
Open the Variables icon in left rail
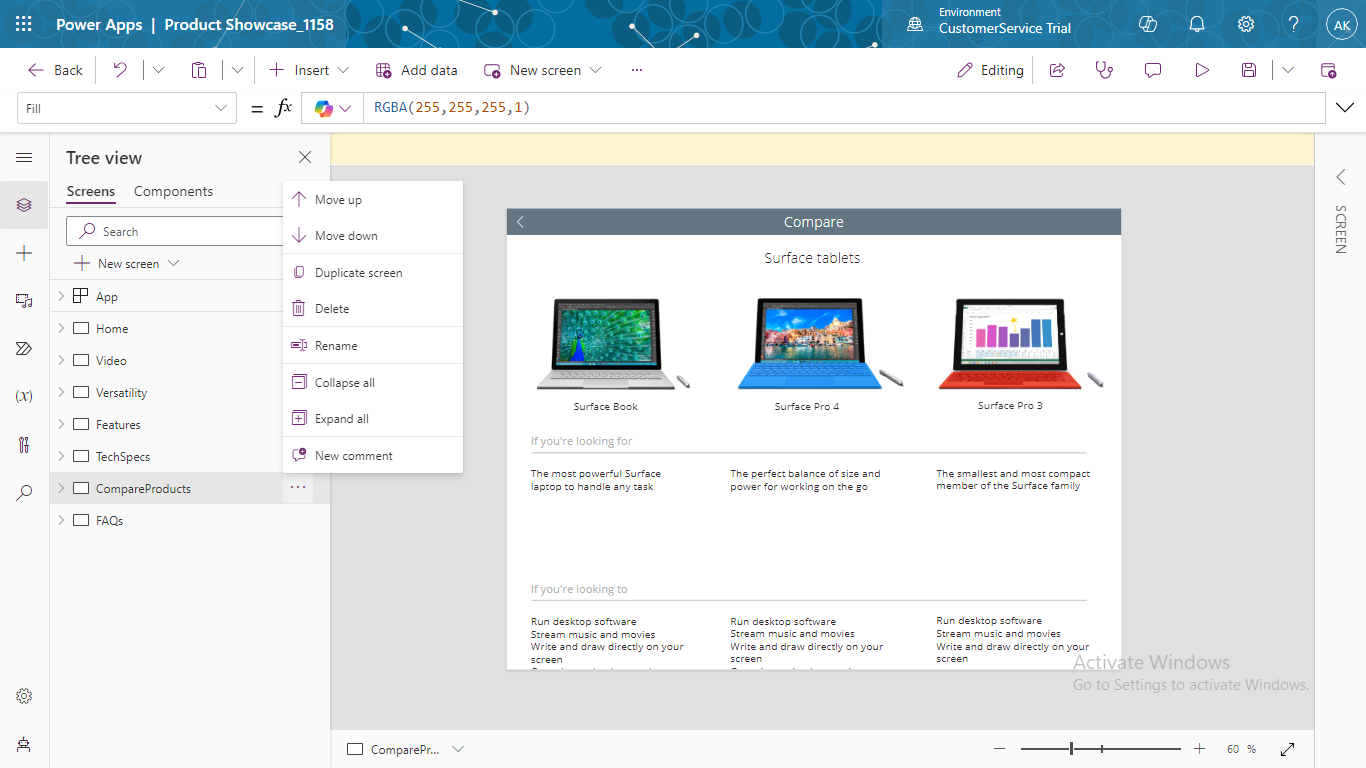click(x=24, y=396)
